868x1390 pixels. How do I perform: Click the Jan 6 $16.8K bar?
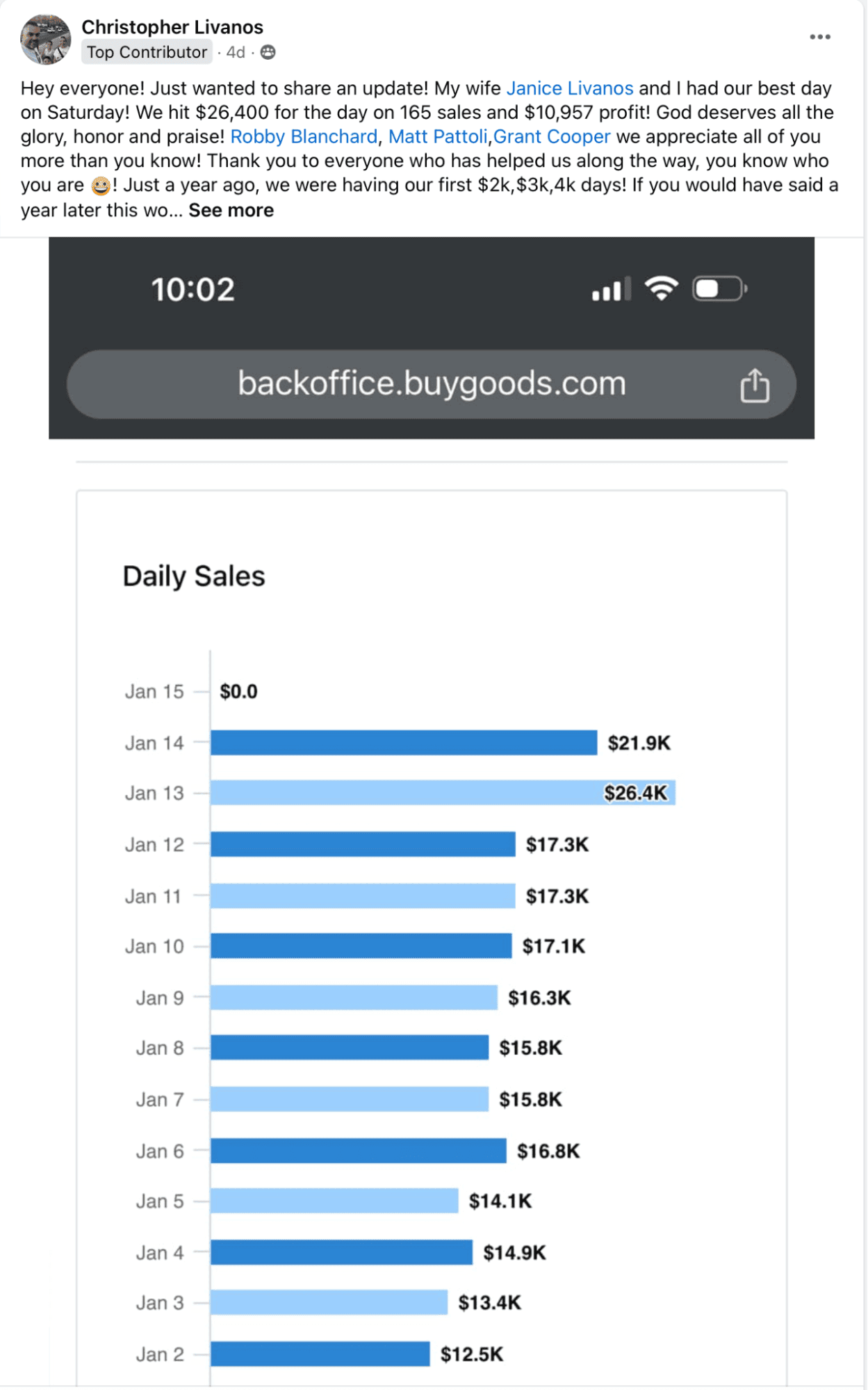click(358, 1151)
